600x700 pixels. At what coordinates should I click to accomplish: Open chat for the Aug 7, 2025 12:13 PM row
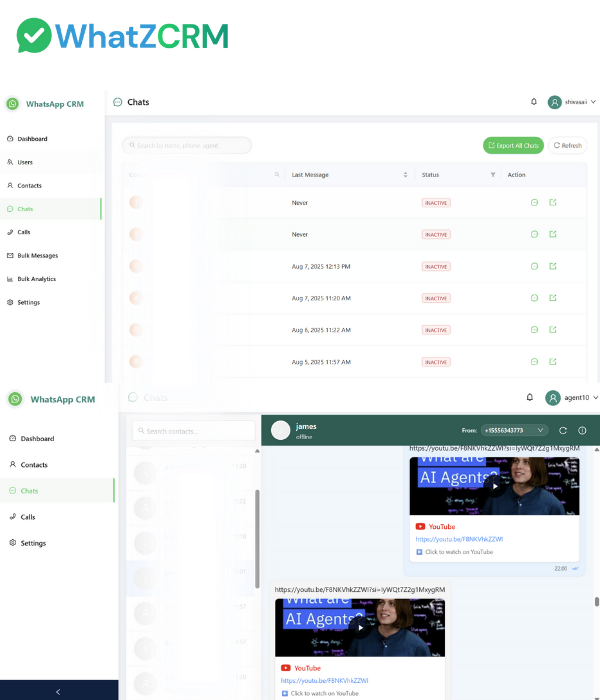point(534,266)
